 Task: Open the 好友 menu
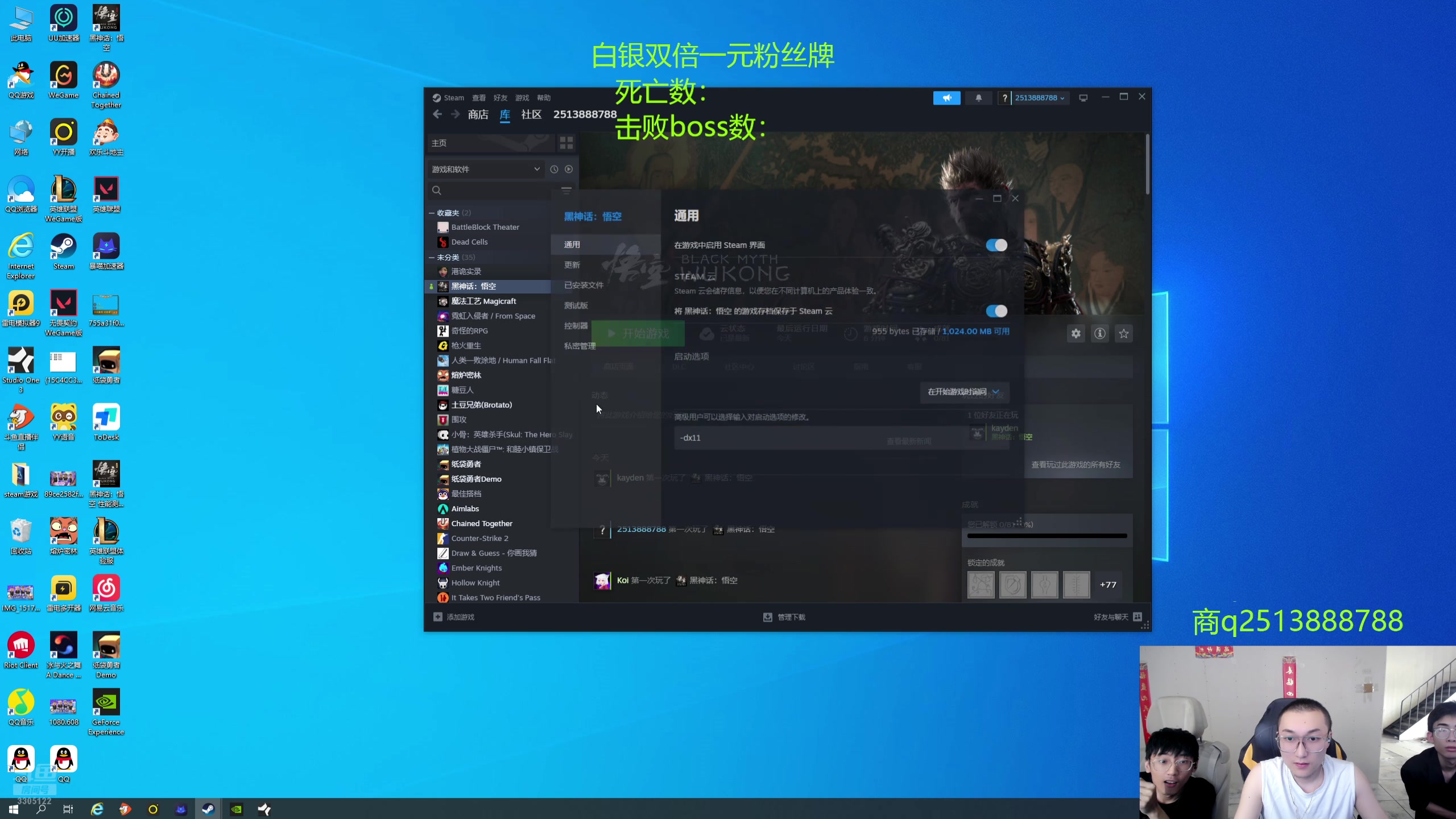click(500, 98)
